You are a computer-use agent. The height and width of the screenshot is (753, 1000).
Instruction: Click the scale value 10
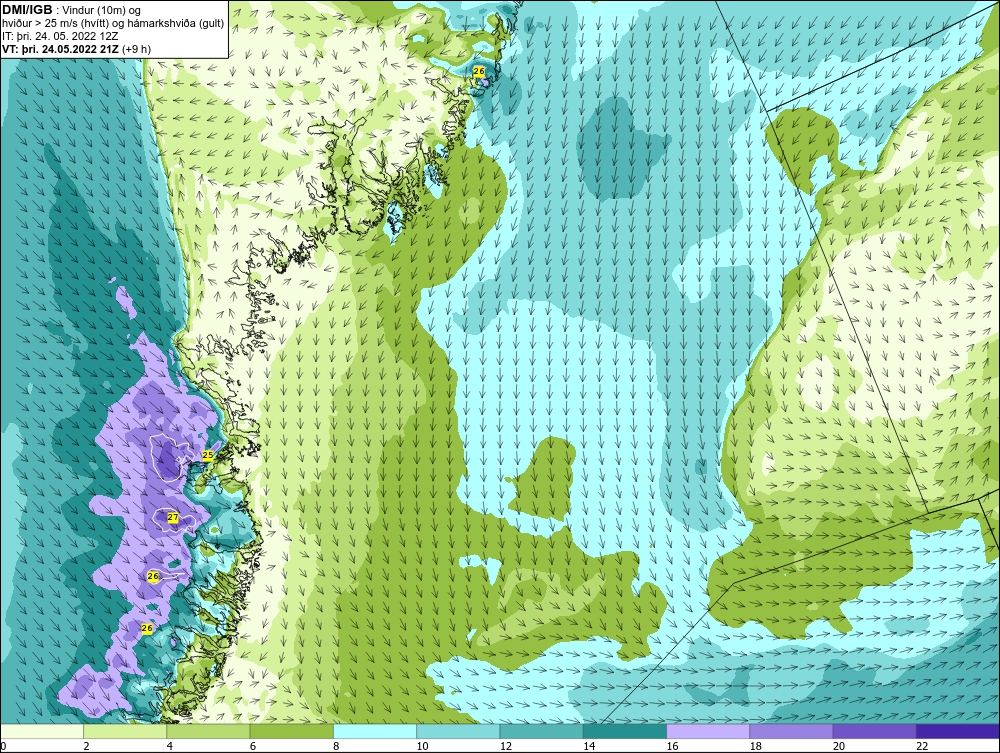click(x=422, y=747)
